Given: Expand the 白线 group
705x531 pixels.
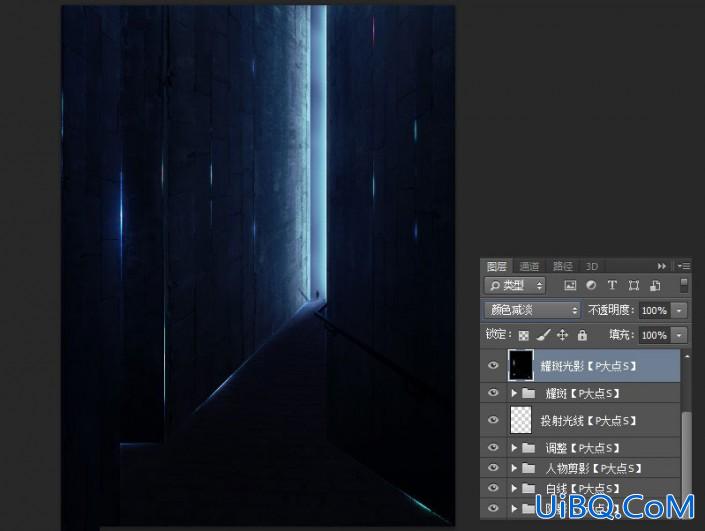Looking at the screenshot, I should pyautogui.click(x=514, y=488).
